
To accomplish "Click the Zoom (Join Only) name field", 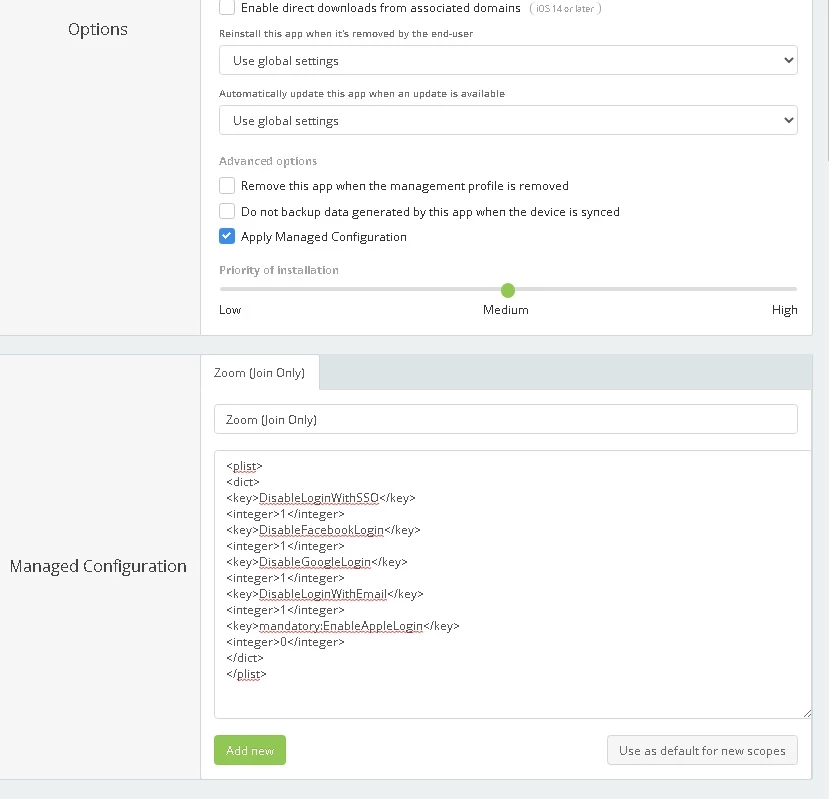I will [505, 419].
